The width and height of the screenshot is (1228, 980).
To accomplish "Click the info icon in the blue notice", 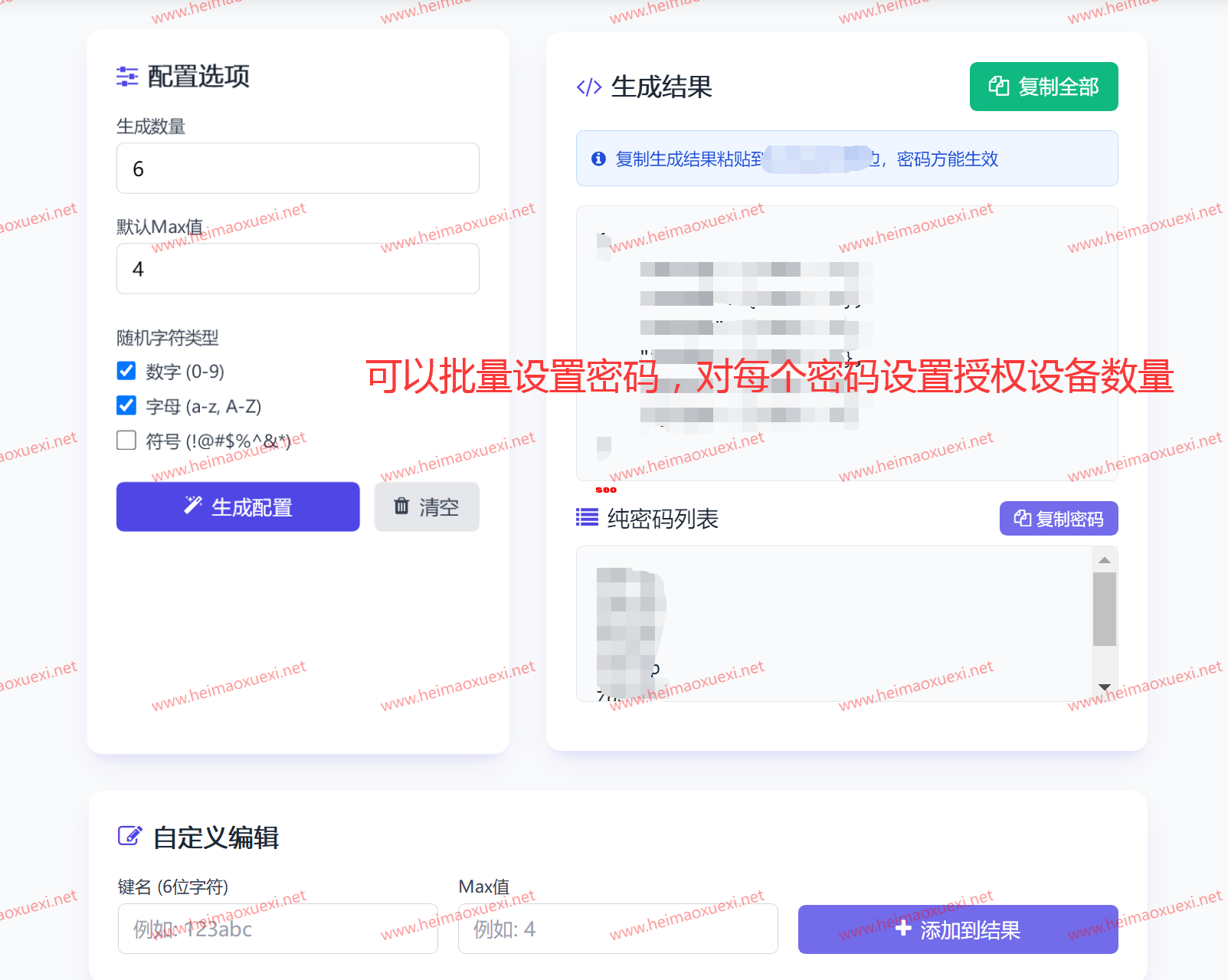I will [x=598, y=159].
